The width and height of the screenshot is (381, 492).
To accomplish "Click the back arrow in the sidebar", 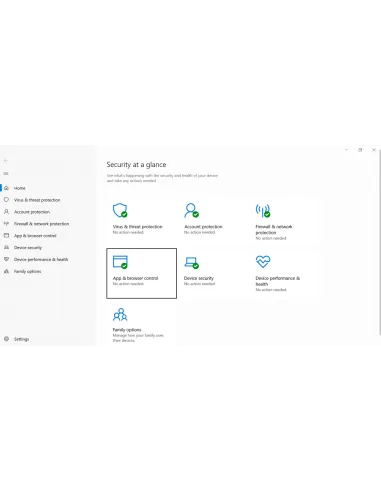I will [6, 160].
